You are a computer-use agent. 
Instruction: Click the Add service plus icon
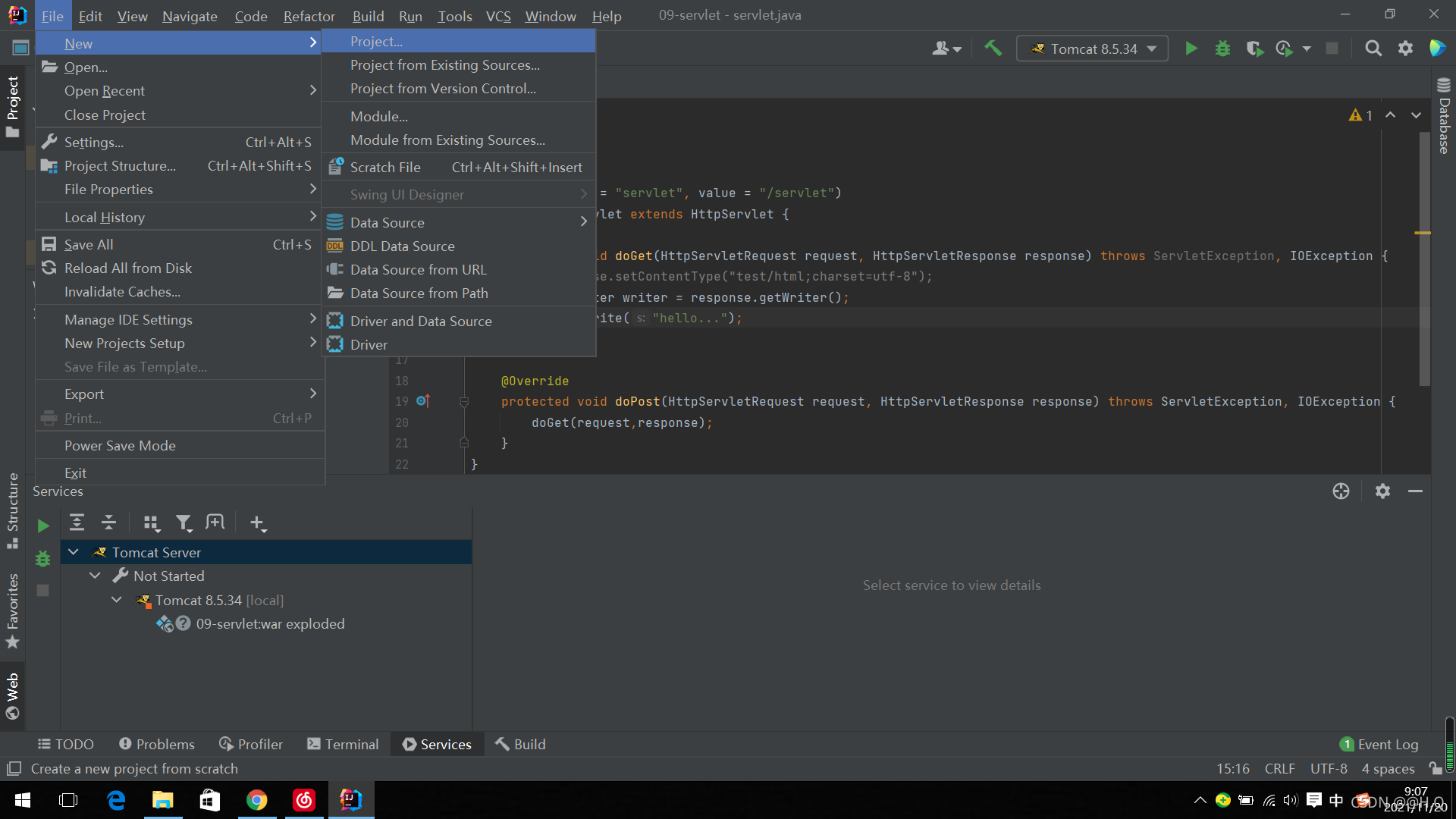pos(258,522)
